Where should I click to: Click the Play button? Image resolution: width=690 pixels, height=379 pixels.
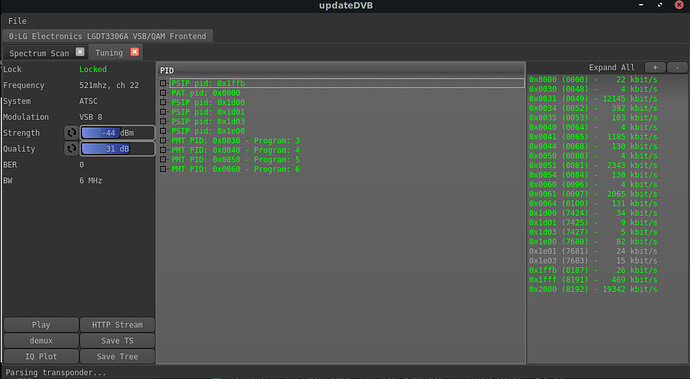point(41,325)
